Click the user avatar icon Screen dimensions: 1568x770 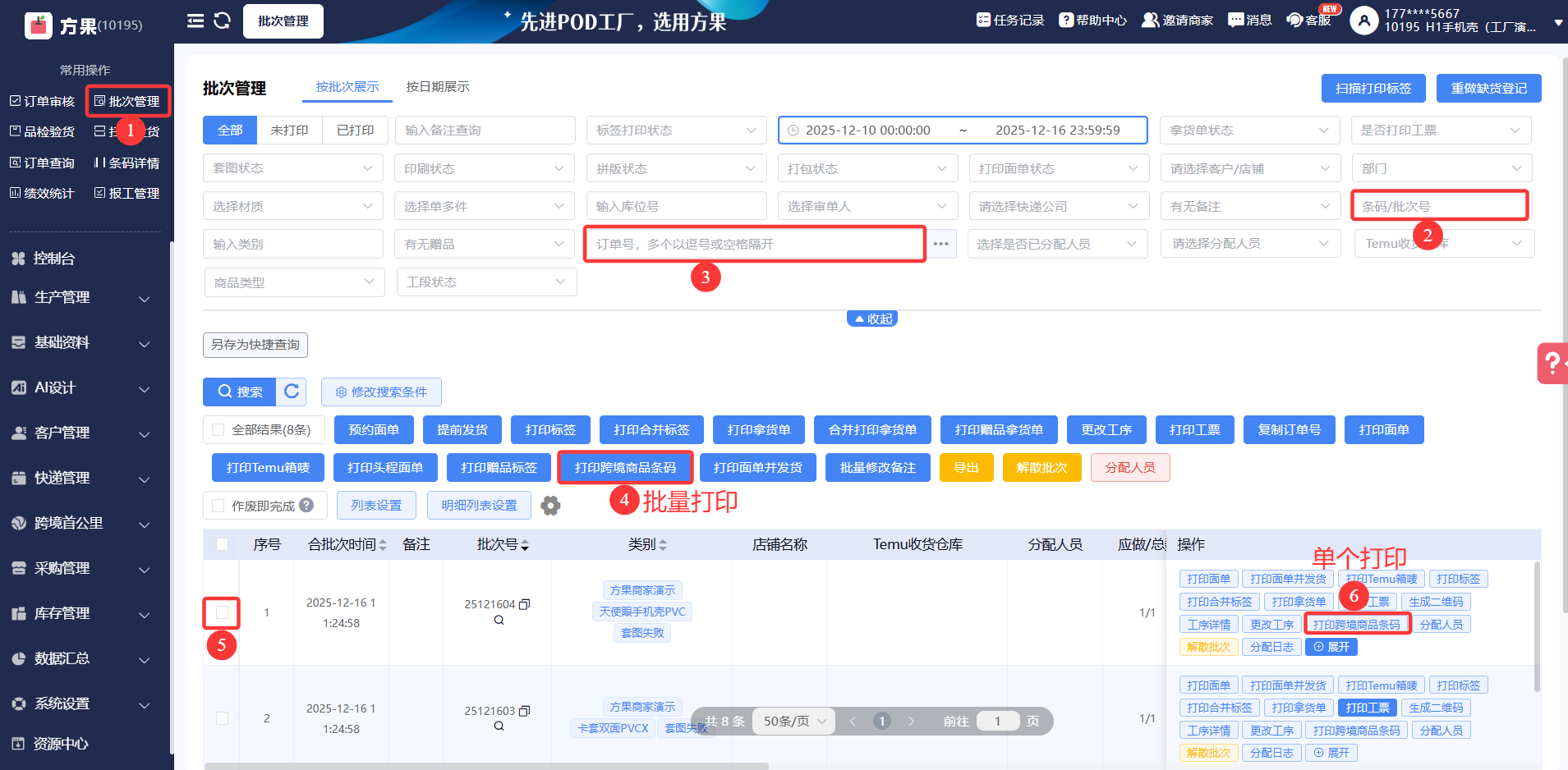pos(1364,21)
